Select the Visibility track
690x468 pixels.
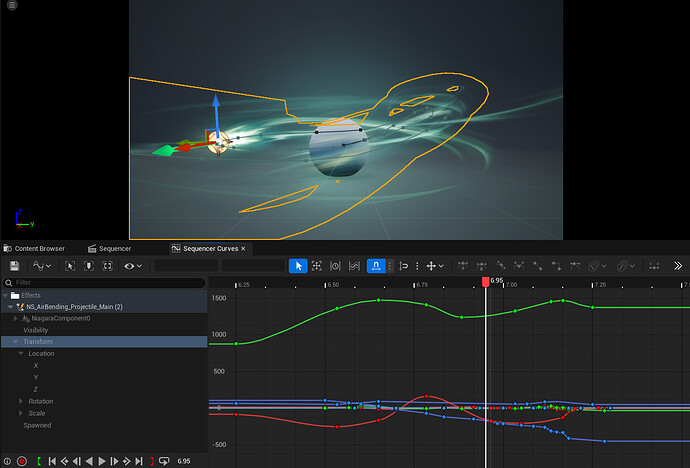(x=36, y=329)
